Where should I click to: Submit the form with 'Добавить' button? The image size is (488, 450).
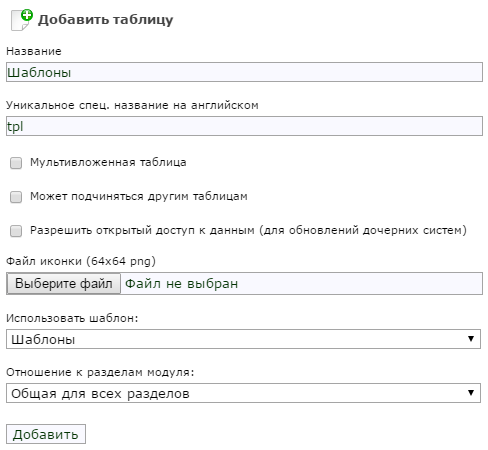point(46,434)
